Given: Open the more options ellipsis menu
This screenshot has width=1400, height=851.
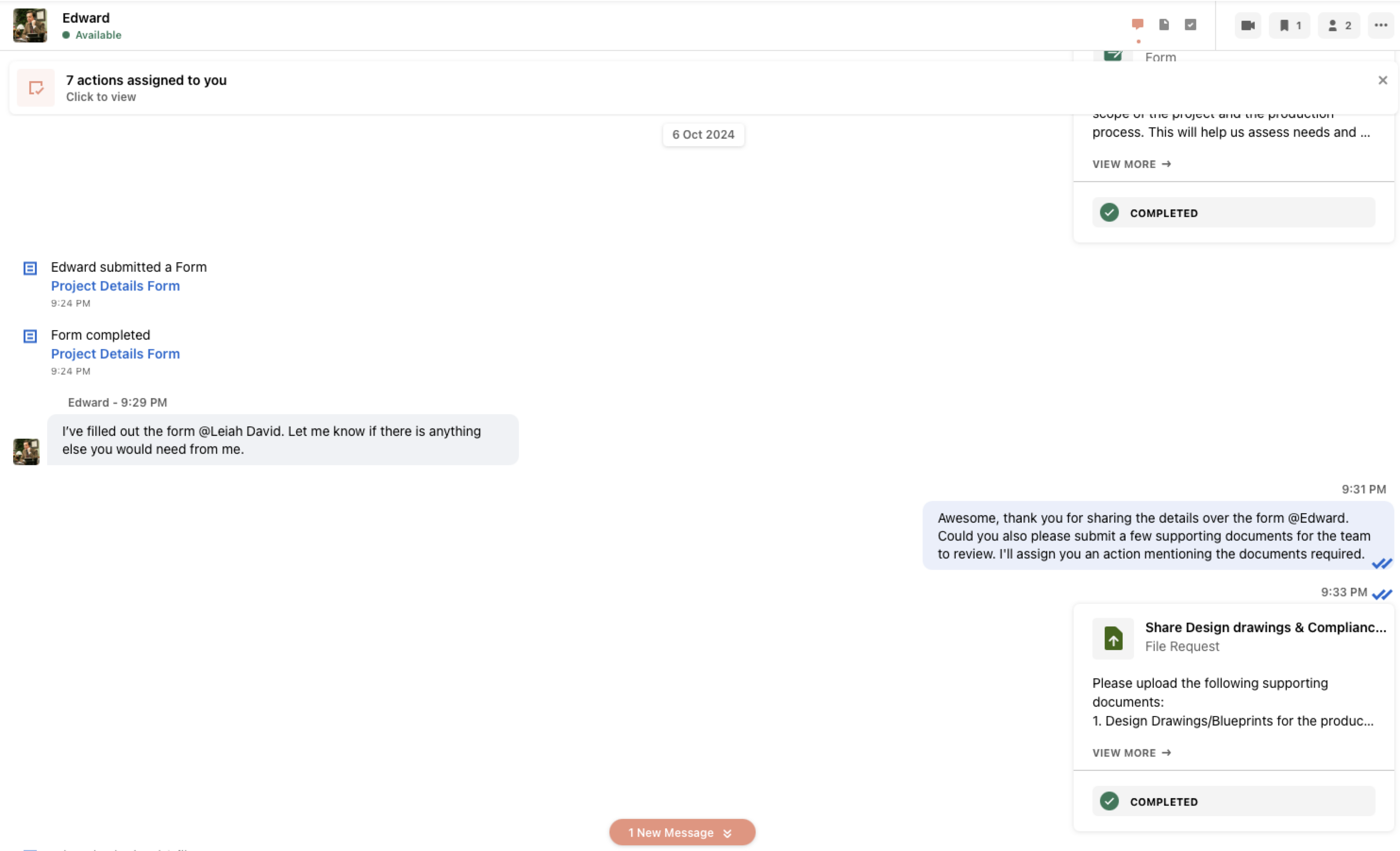Looking at the screenshot, I should tap(1381, 25).
